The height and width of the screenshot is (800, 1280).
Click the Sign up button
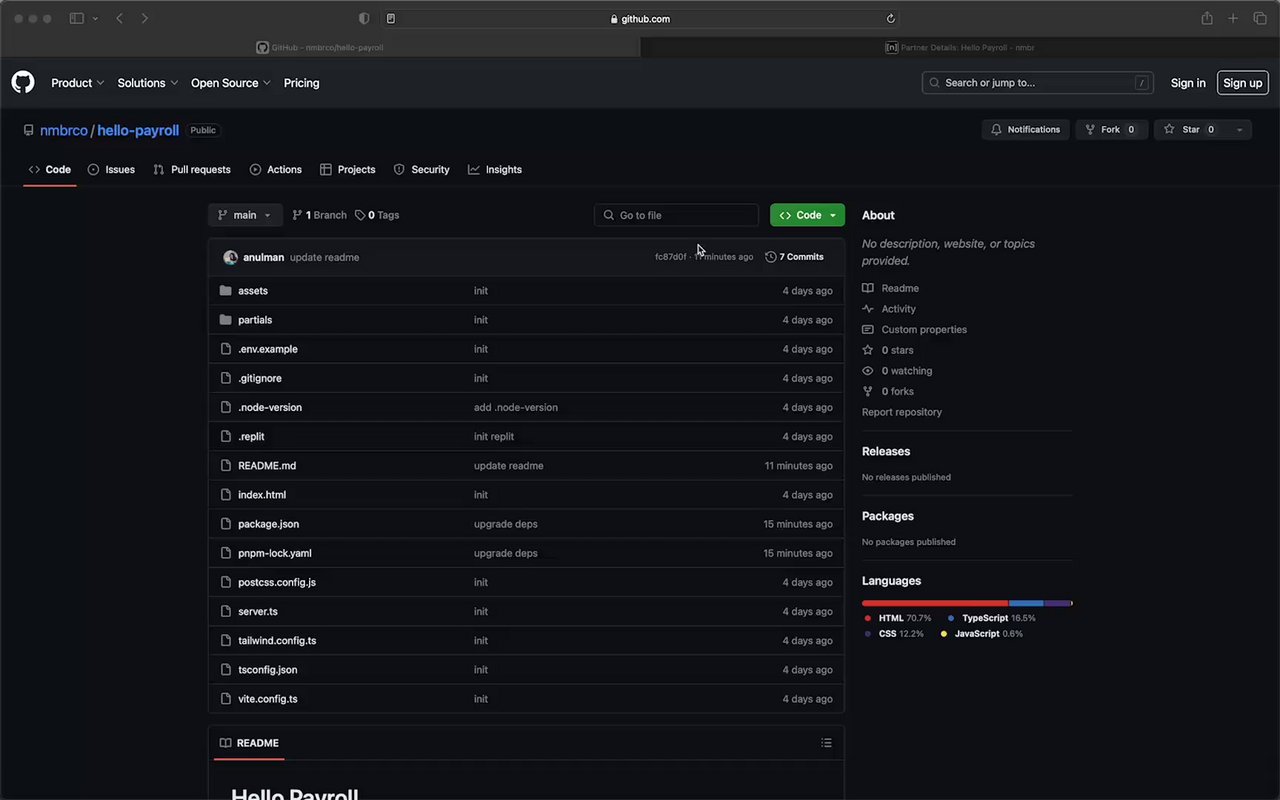1242,83
